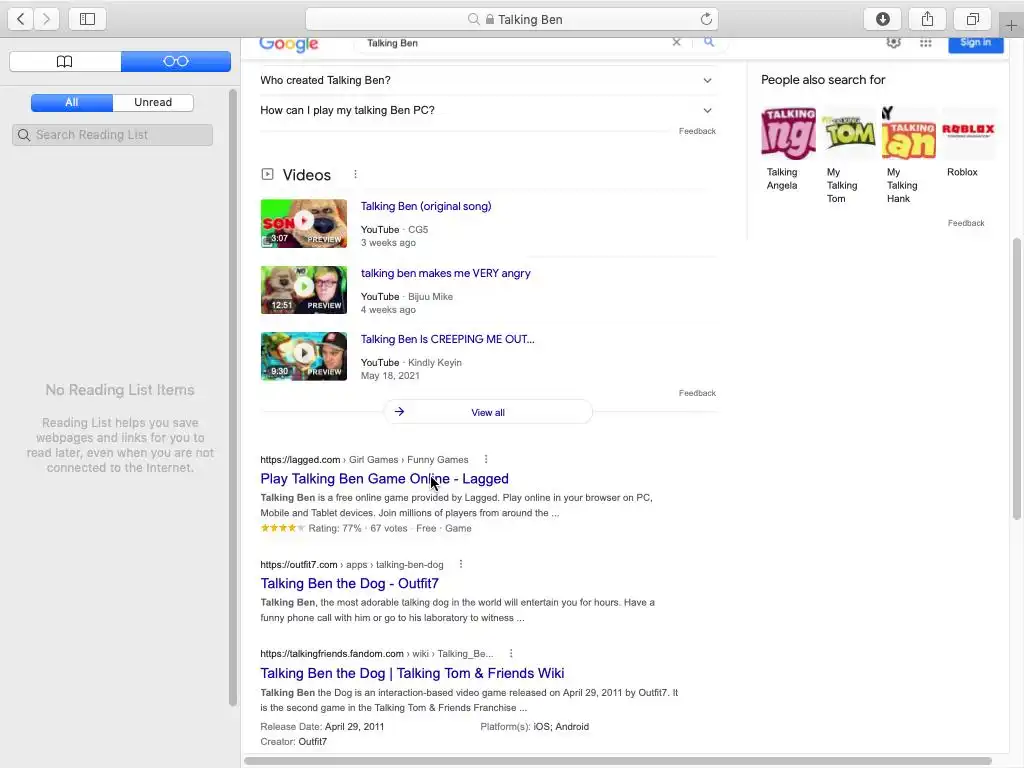
Task: Click the Google logo
Action: click(289, 43)
